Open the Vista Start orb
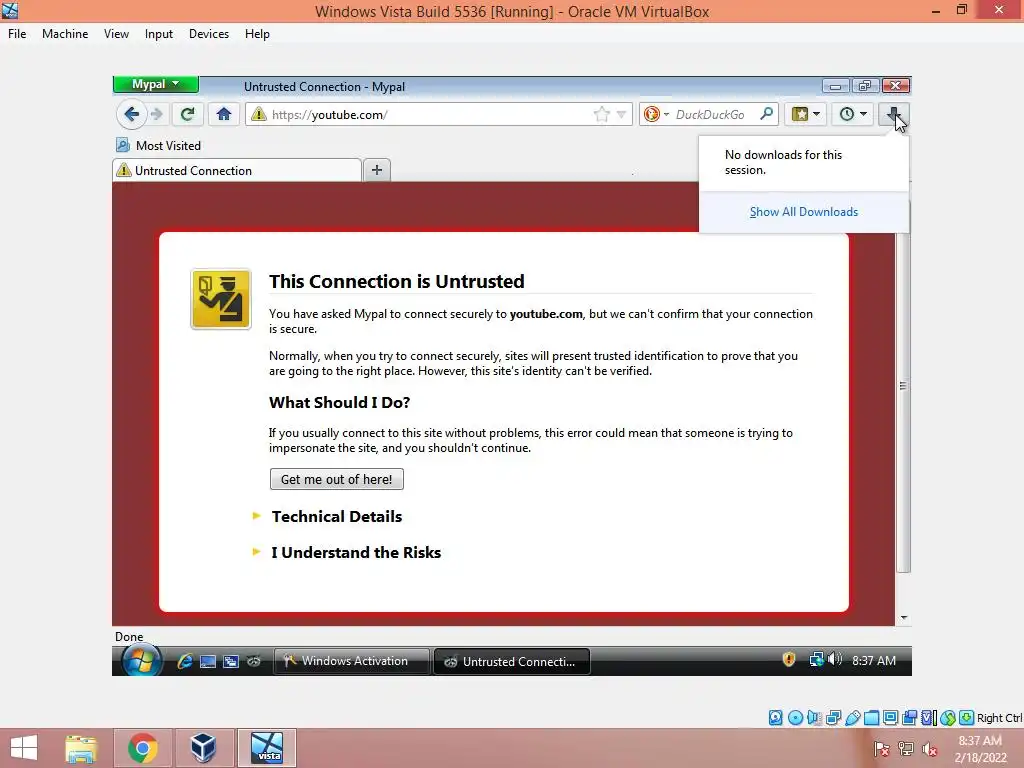 tap(140, 661)
